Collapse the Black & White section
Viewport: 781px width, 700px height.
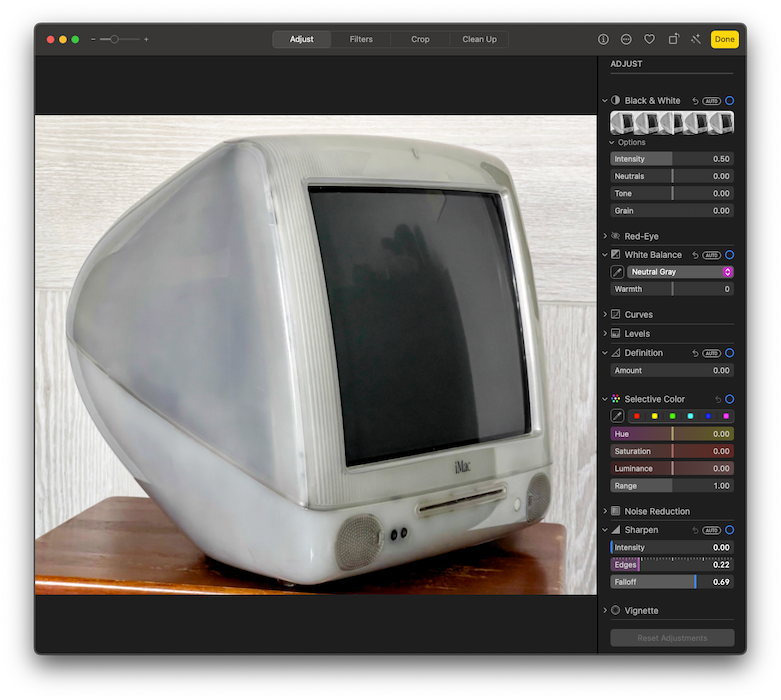pos(605,101)
